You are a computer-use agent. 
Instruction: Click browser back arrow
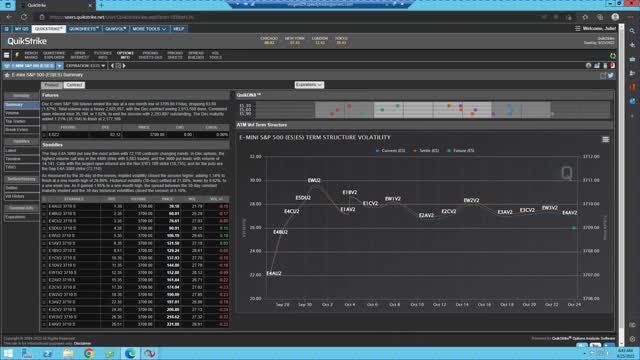point(9,17)
